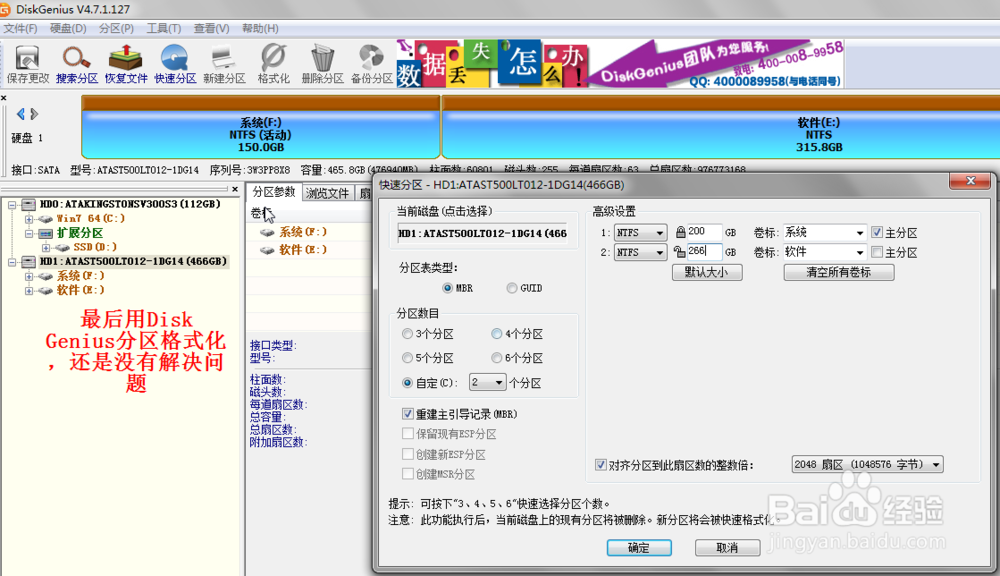This screenshot has width=1000, height=576.
Task: Switch to the 浏览文件 tab
Action: tap(327, 193)
